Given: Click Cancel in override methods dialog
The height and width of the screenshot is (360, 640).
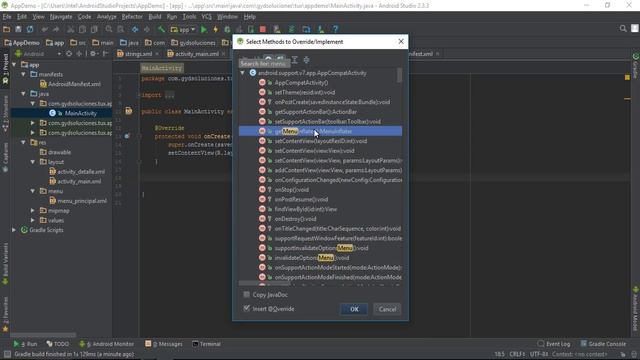Looking at the screenshot, I should [387, 309].
